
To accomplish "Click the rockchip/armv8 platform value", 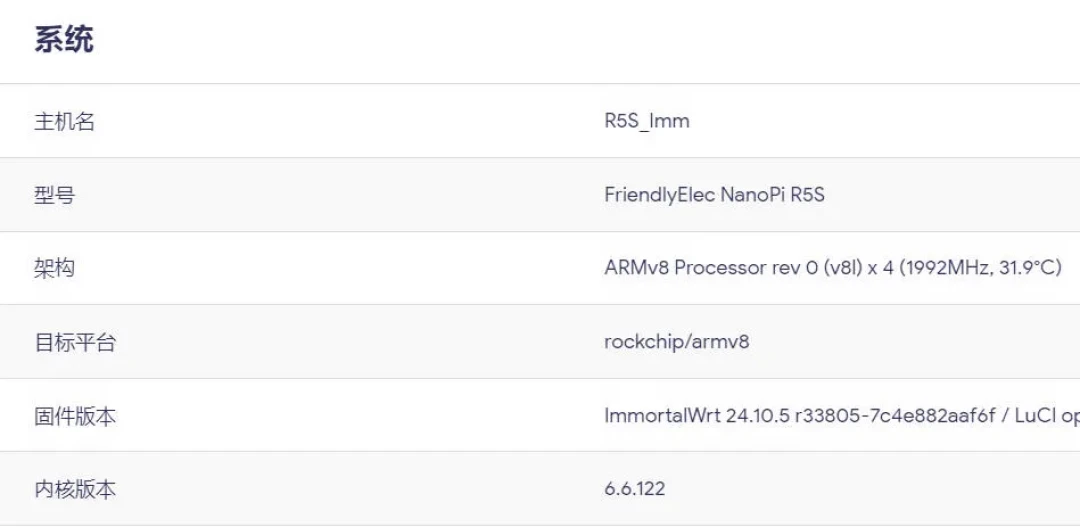I will click(x=676, y=342).
